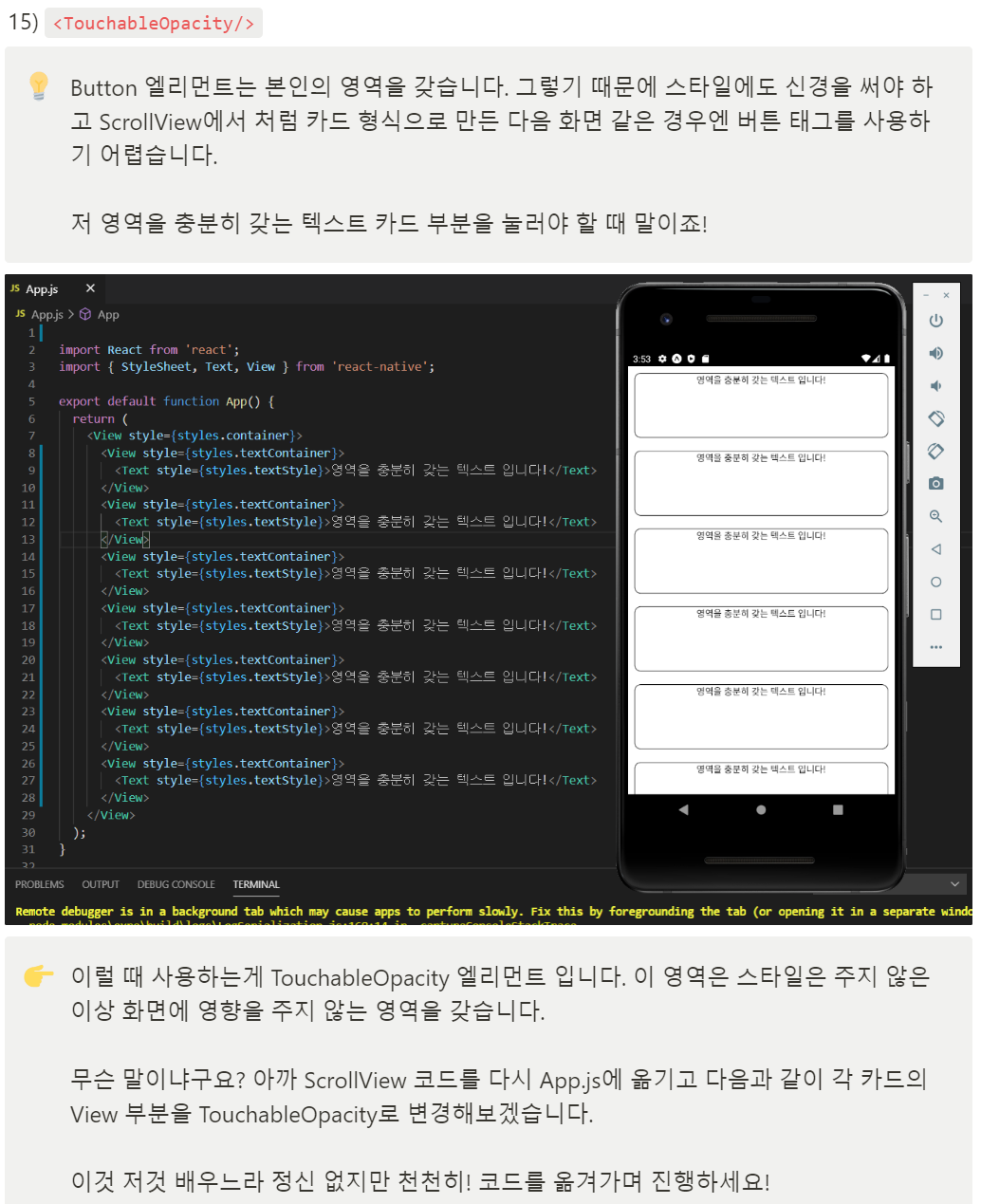This screenshot has width=981, height=1204.
Task: Activate the emulator zoom magnifier icon
Action: coord(935,516)
